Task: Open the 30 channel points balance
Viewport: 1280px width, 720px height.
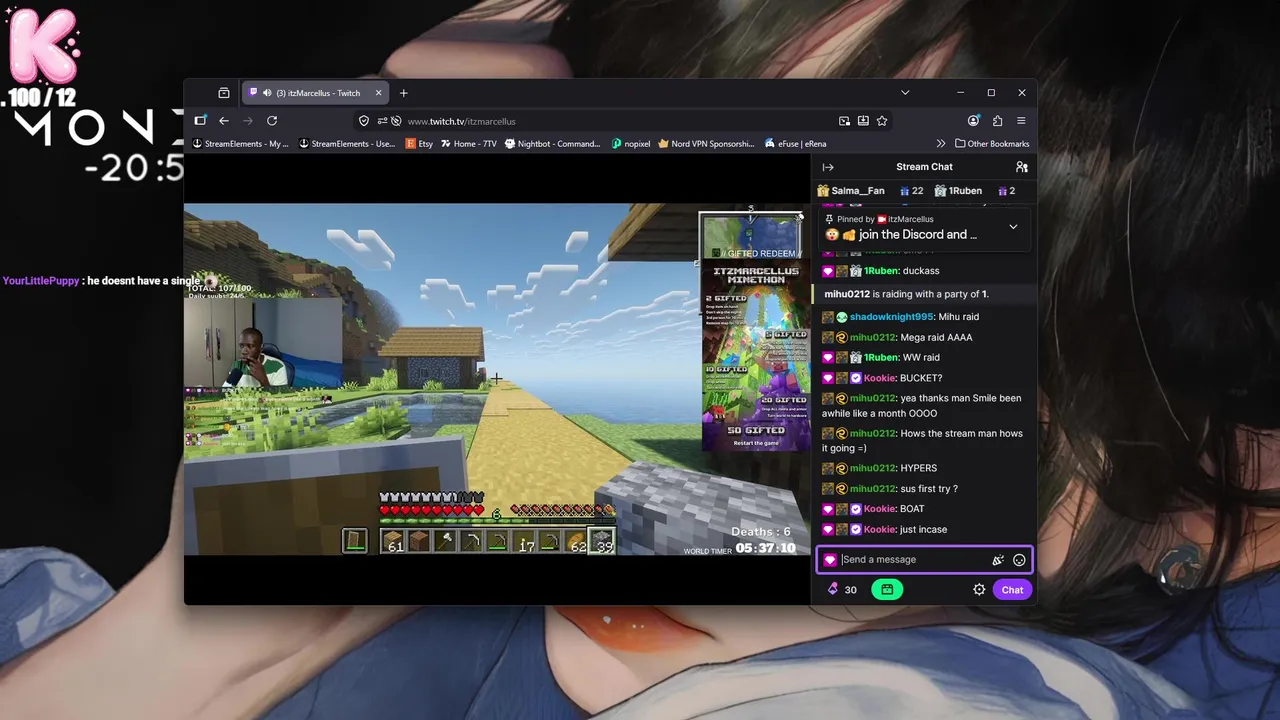Action: (x=842, y=590)
